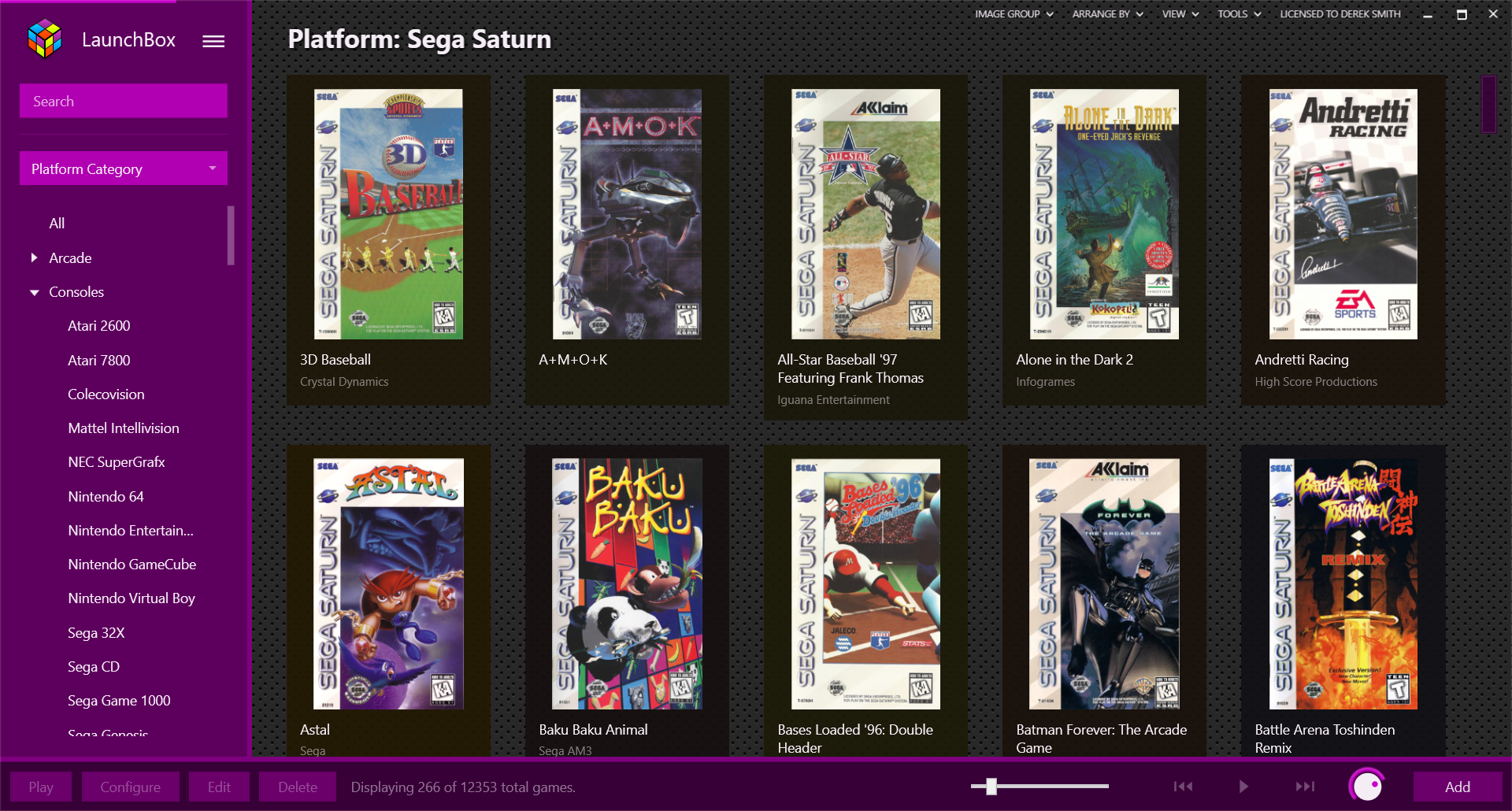The width and height of the screenshot is (1512, 811).
Task: Select All-Star Baseball '97 box art
Action: (x=865, y=214)
